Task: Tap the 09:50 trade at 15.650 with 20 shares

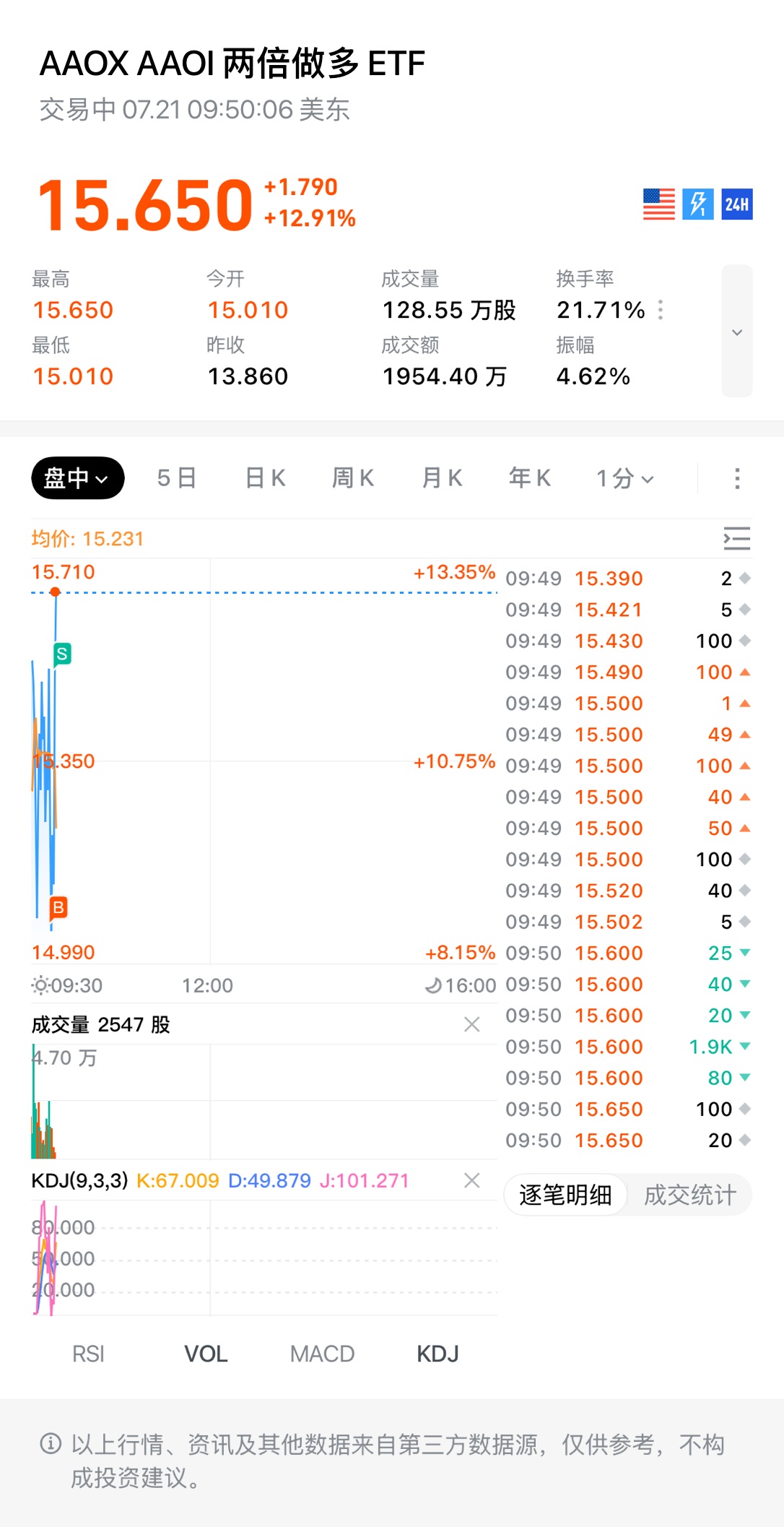Action: point(628,1141)
